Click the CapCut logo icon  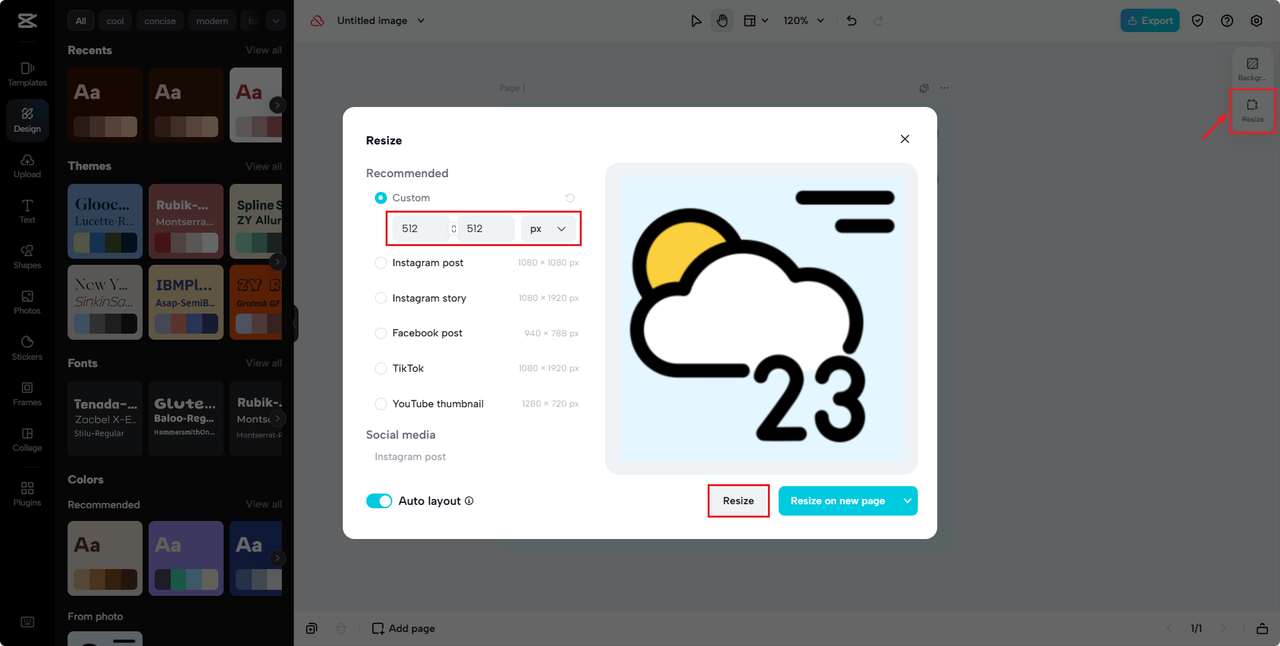coord(27,21)
